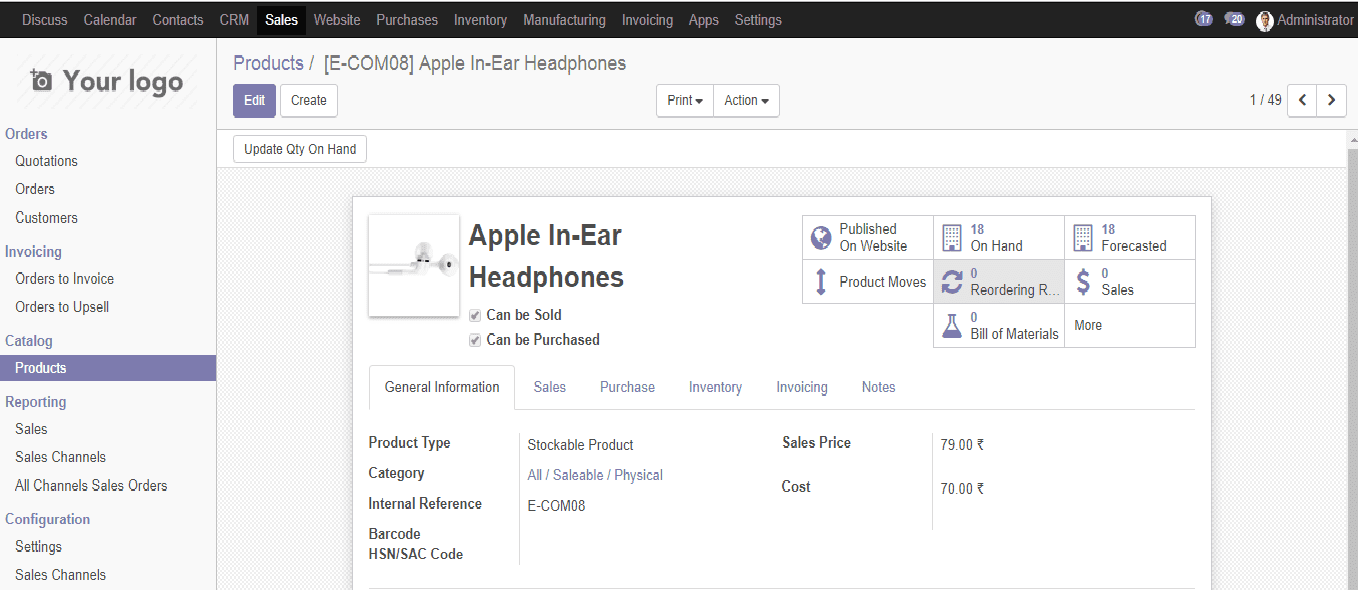Click the building icon beside 18 On Hand

tap(952, 238)
